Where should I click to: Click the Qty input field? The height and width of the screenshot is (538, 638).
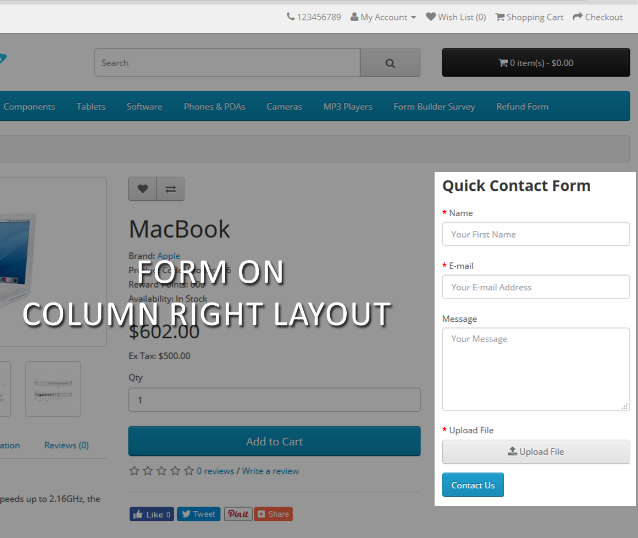tap(274, 400)
